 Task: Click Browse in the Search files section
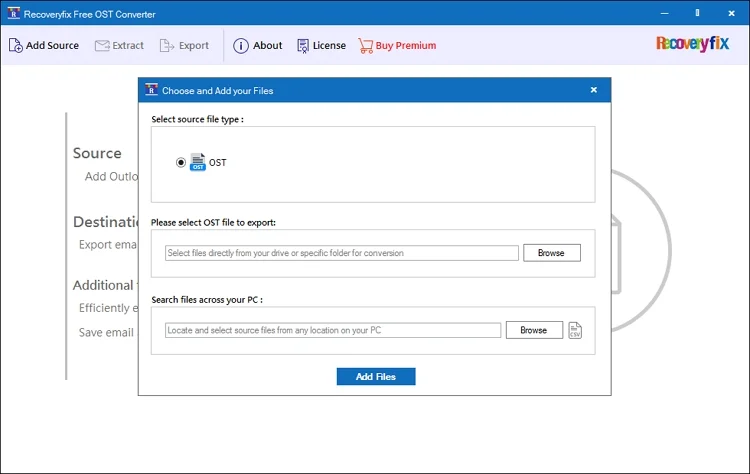point(534,330)
